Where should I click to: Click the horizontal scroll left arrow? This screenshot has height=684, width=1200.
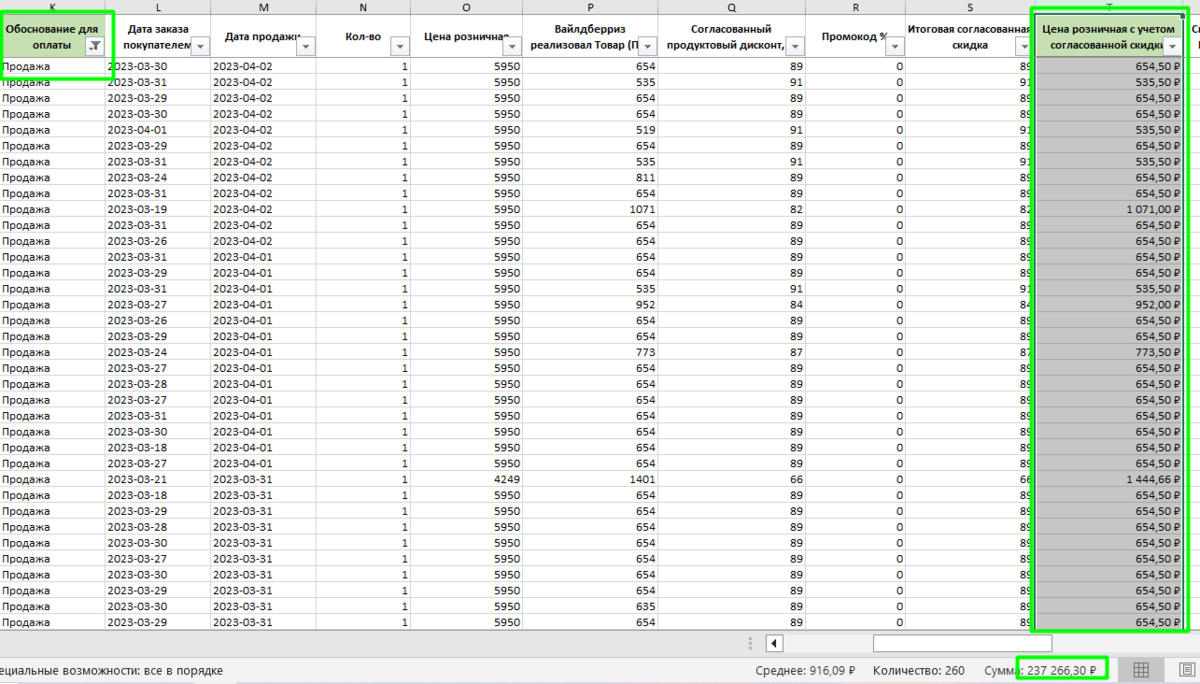(x=775, y=642)
